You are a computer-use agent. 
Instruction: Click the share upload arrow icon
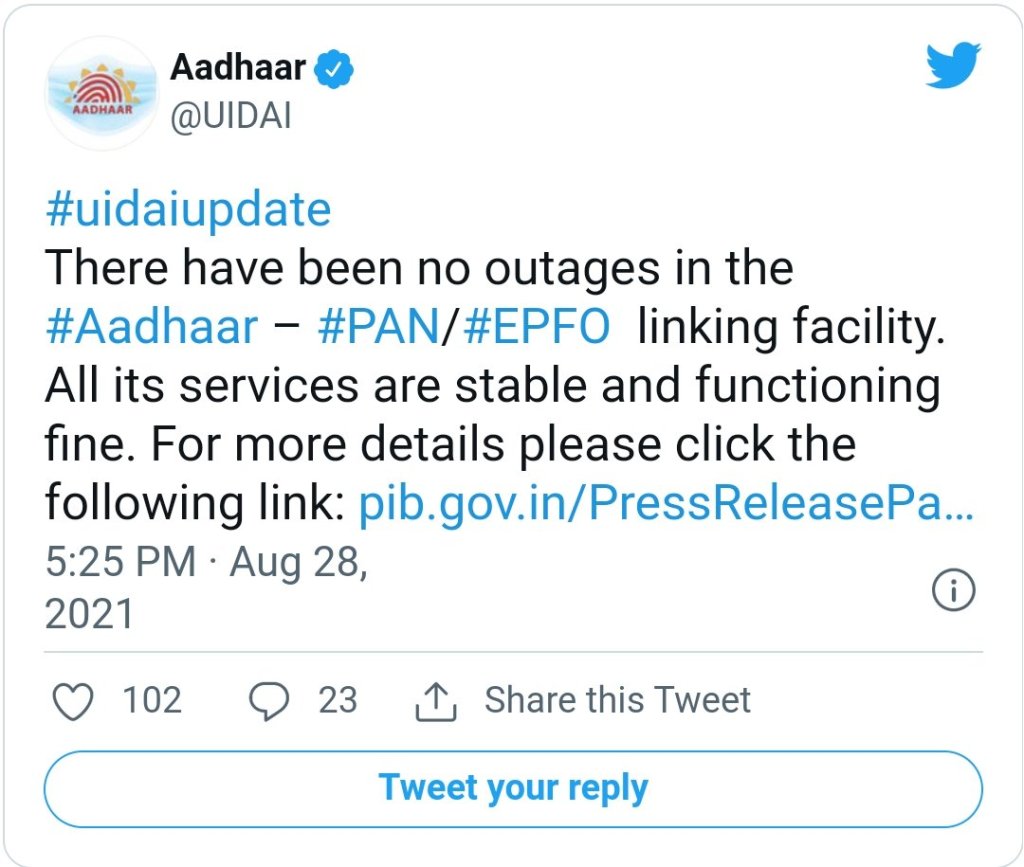tap(435, 701)
